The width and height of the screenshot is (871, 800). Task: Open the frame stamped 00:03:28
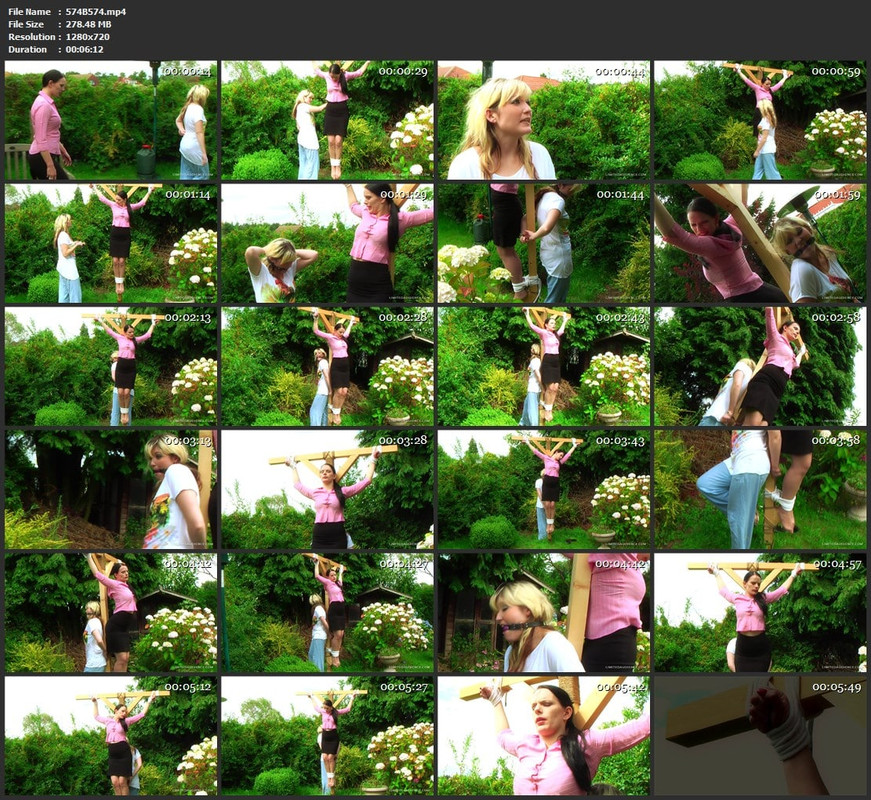coord(327,489)
